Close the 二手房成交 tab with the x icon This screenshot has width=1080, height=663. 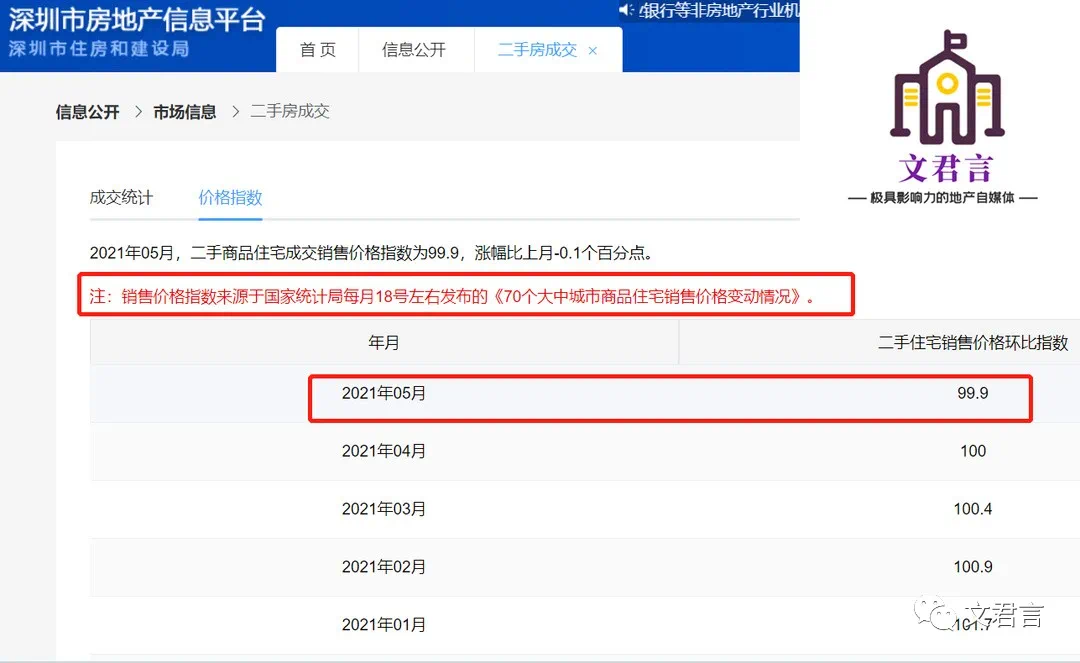pos(592,50)
